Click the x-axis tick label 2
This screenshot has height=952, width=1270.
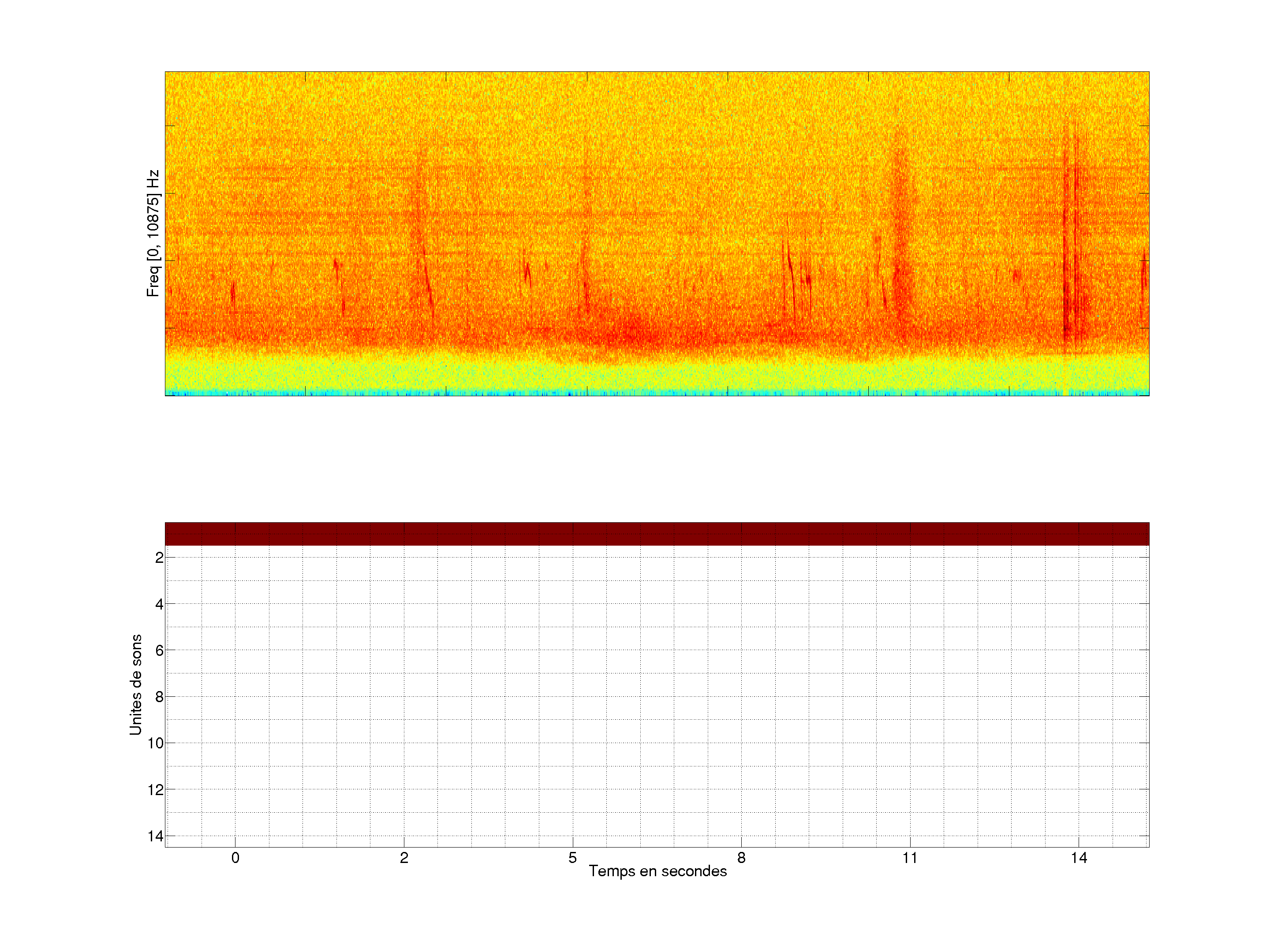coord(404,858)
